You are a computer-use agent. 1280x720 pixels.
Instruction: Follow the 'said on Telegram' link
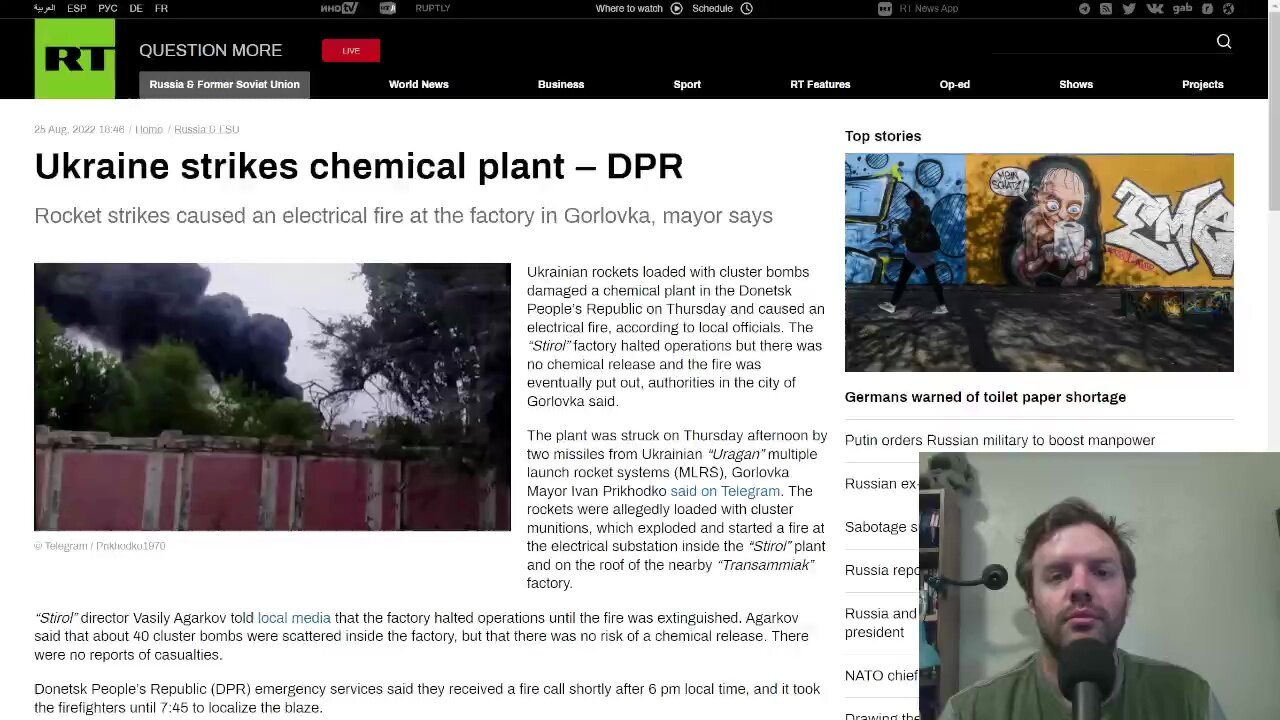pyautogui.click(x=725, y=491)
